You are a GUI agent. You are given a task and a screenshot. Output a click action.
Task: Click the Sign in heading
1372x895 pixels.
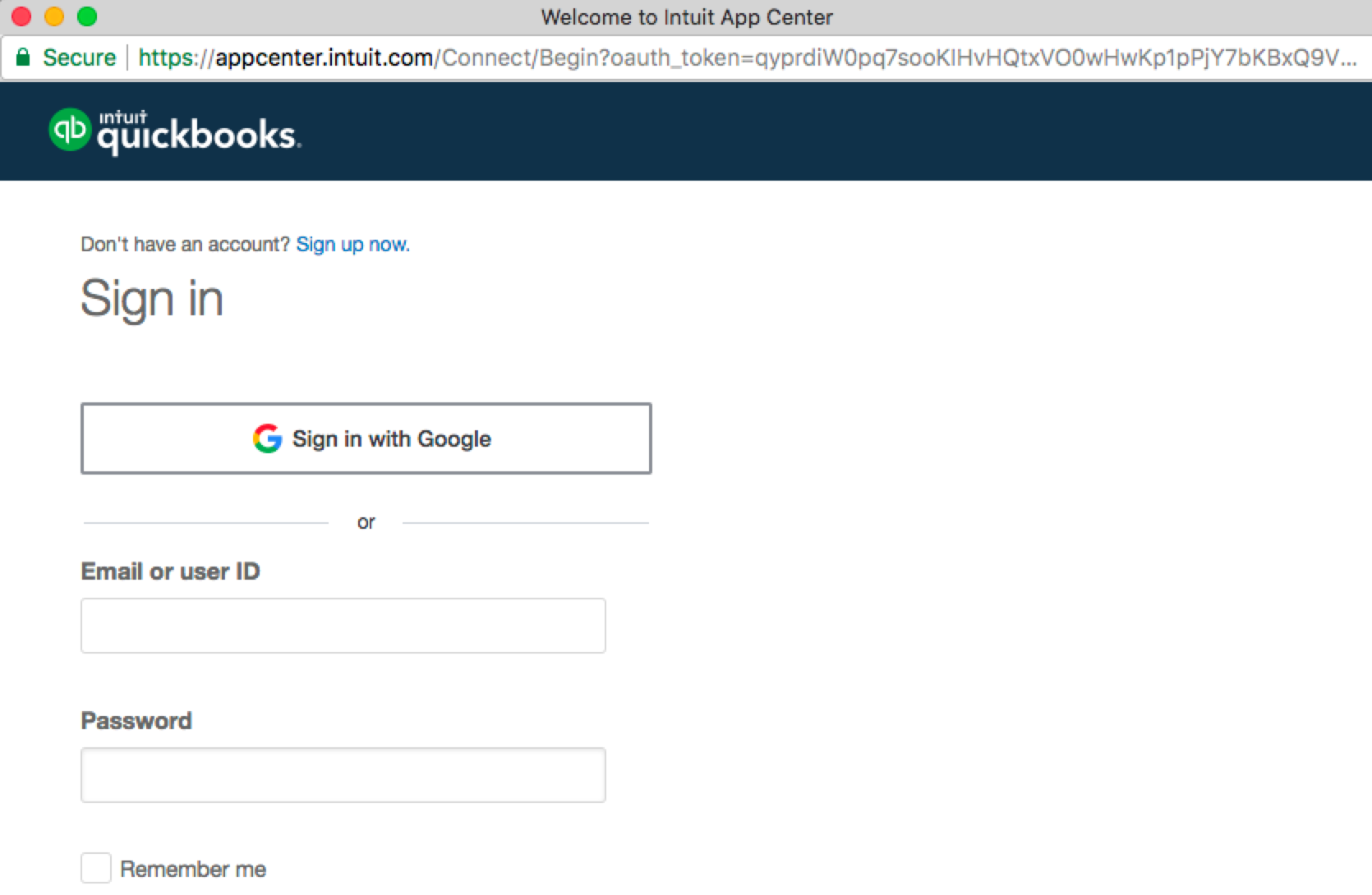click(x=152, y=298)
